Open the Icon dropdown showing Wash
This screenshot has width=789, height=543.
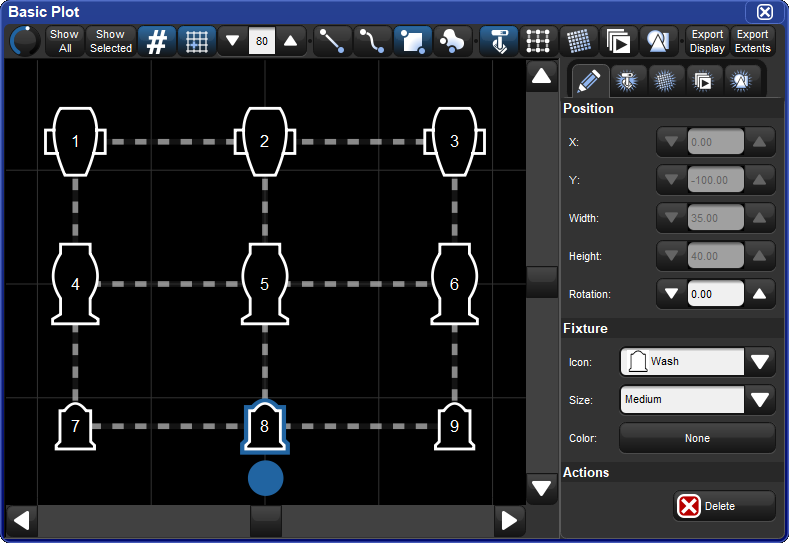coord(697,361)
